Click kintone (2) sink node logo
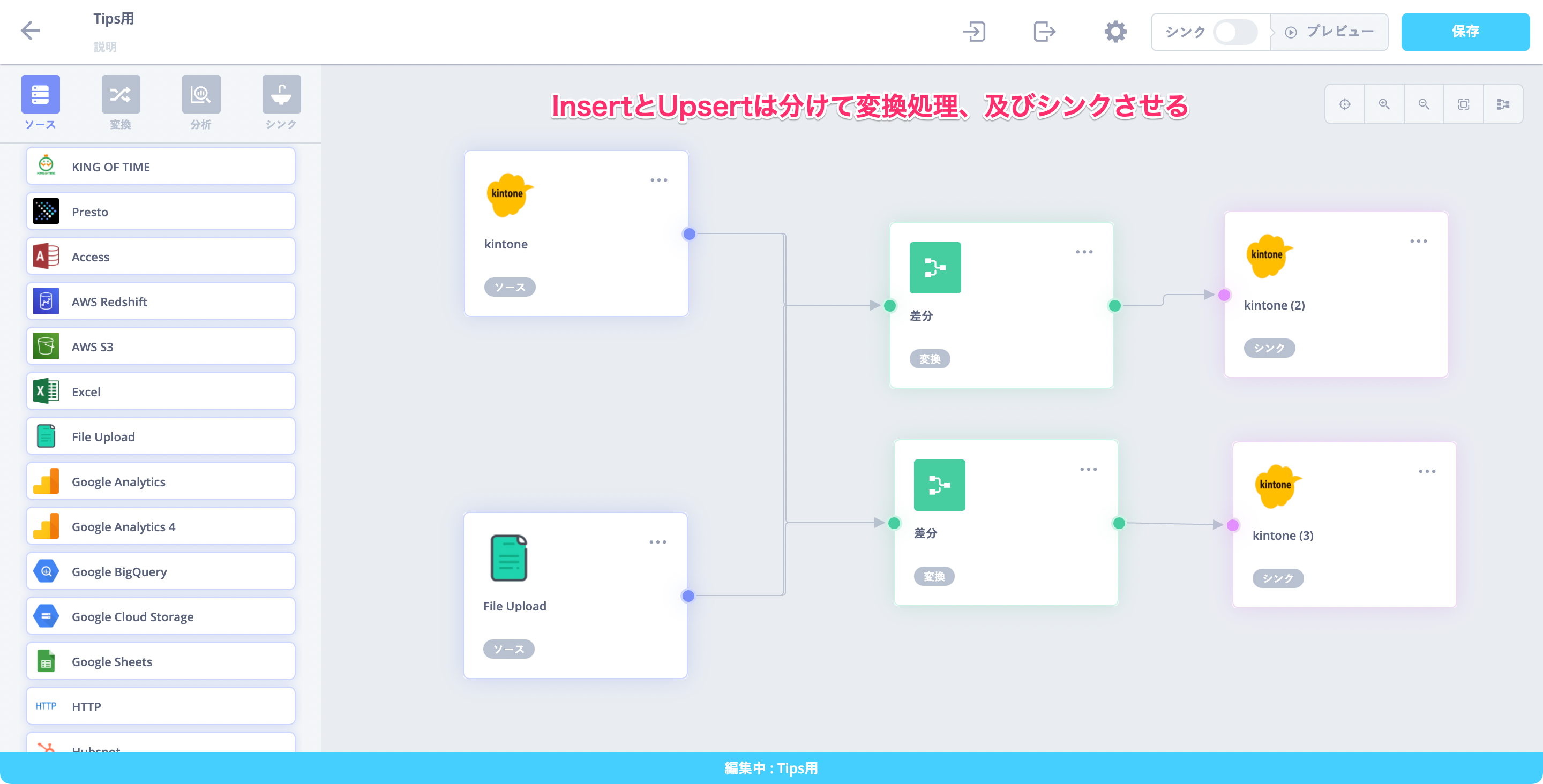Image resolution: width=1543 pixels, height=784 pixels. click(x=1269, y=256)
